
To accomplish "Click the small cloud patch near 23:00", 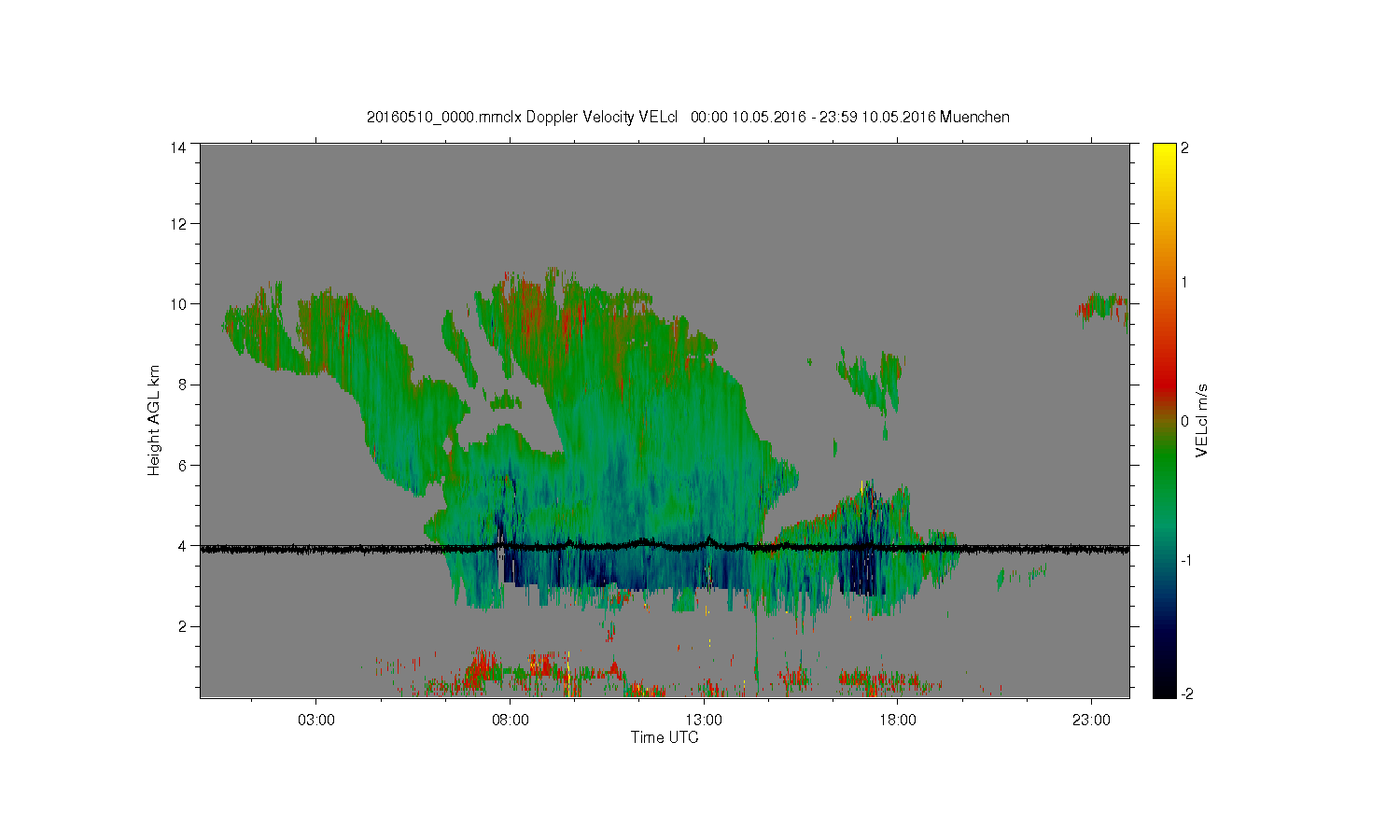I will click(1102, 308).
